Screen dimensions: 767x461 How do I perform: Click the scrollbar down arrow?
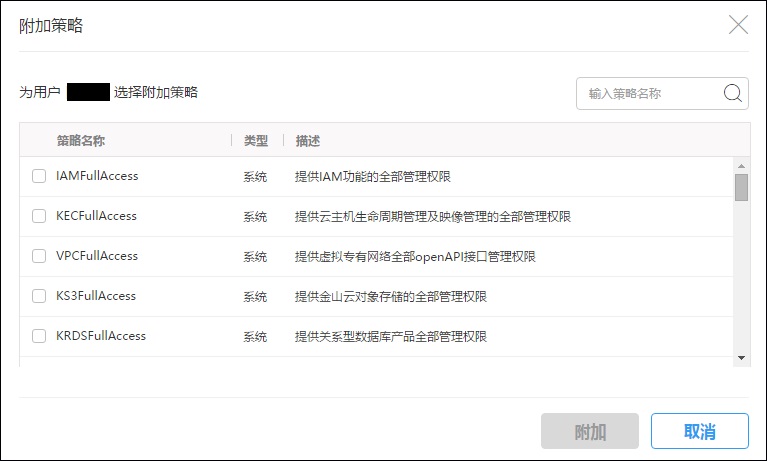coord(741,357)
